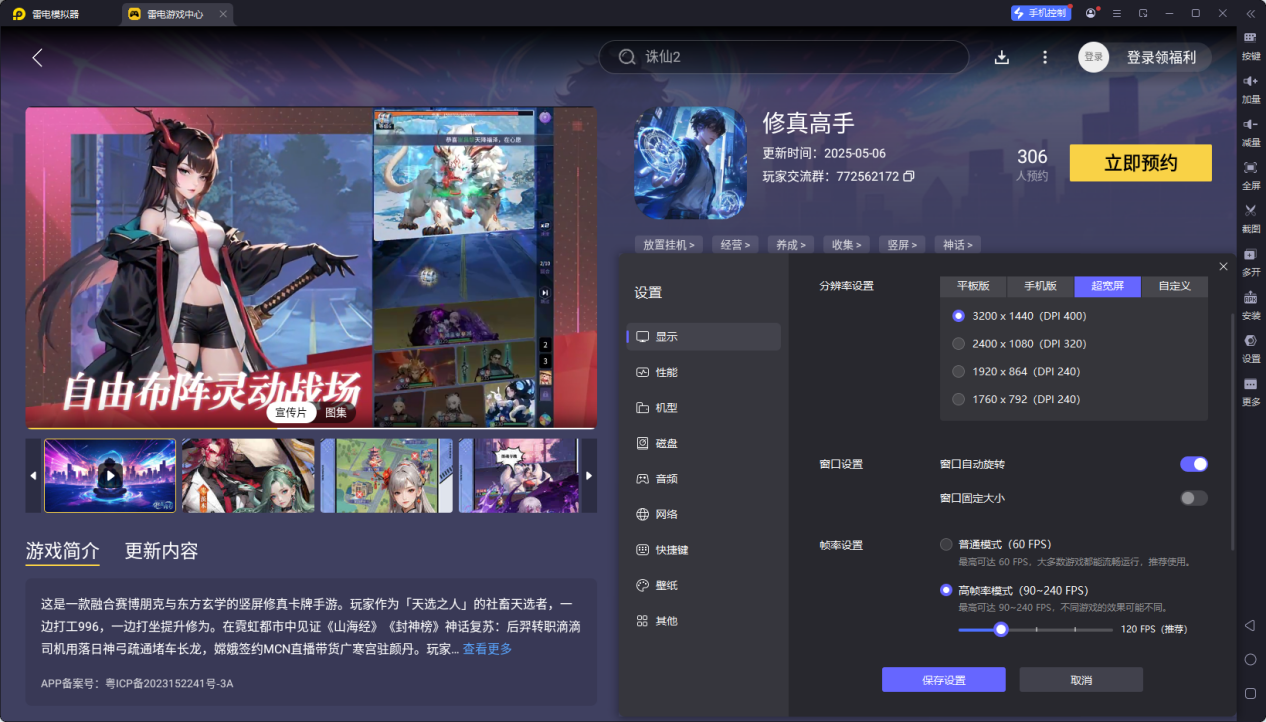Open 性能 settings section
The height and width of the screenshot is (722, 1266).
pyautogui.click(x=704, y=372)
